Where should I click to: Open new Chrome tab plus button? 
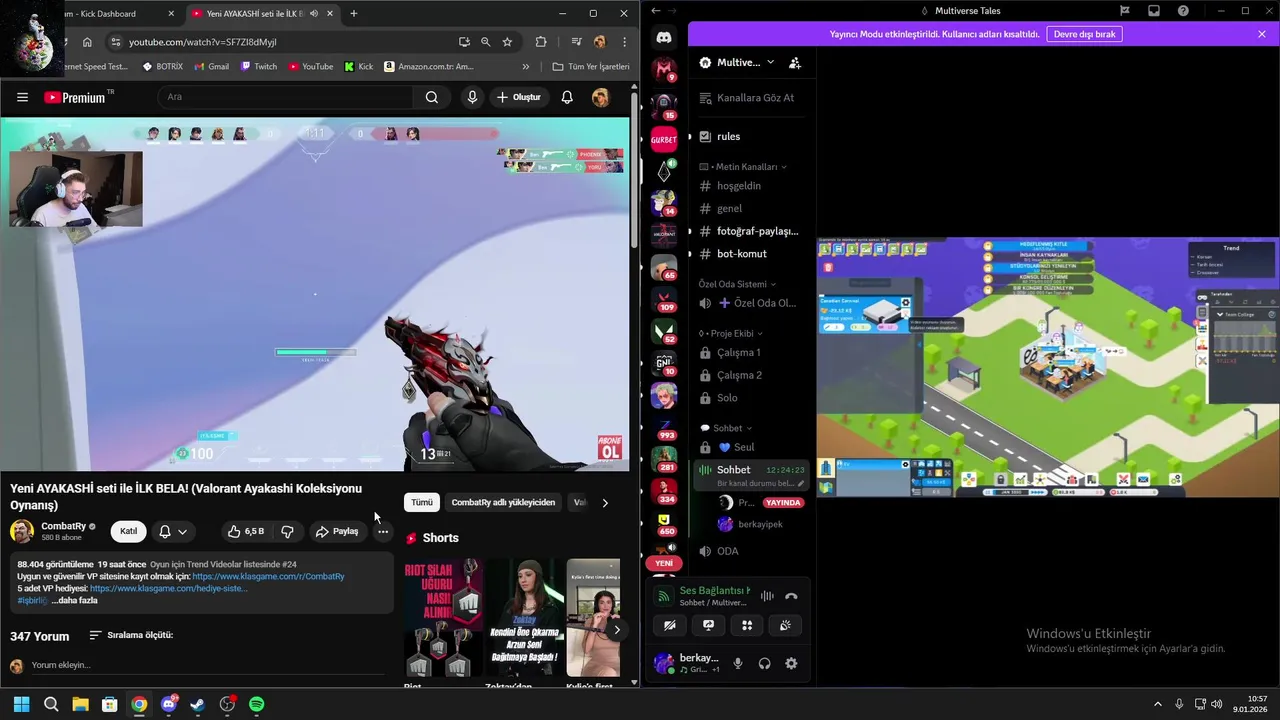354,14
